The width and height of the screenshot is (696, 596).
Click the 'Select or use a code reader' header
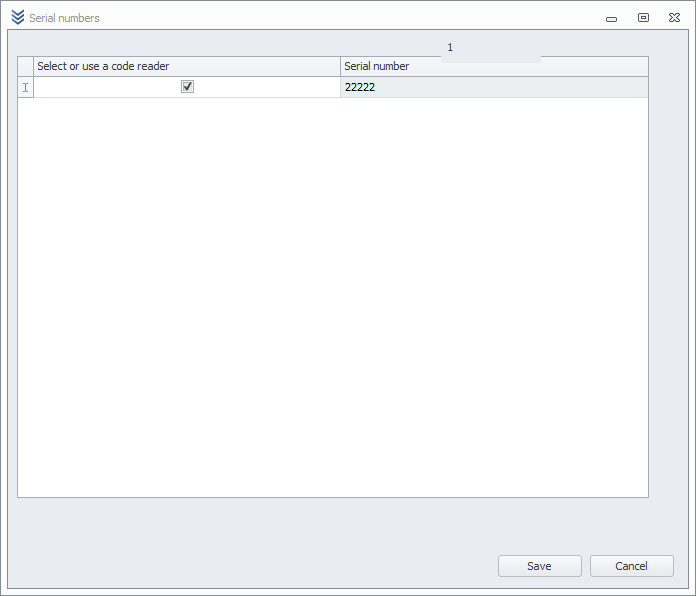pyautogui.click(x=187, y=66)
